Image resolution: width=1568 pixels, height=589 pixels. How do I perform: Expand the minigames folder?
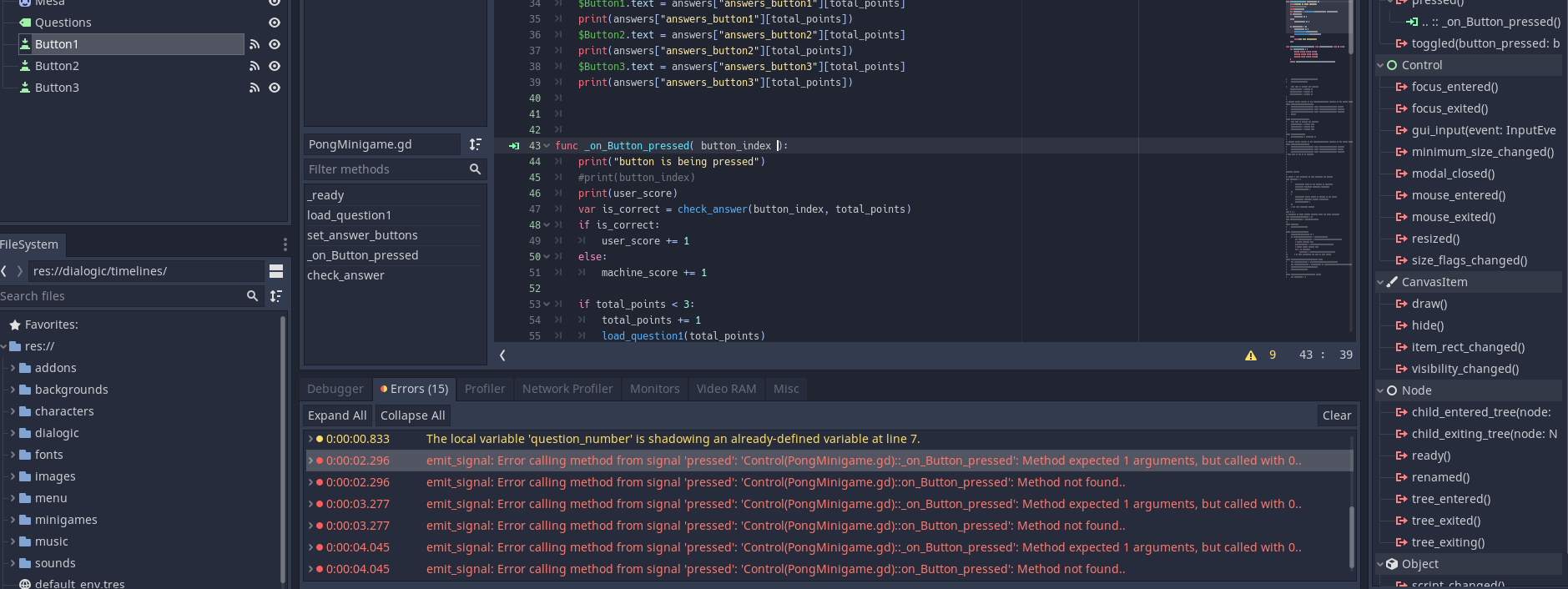tap(13, 520)
